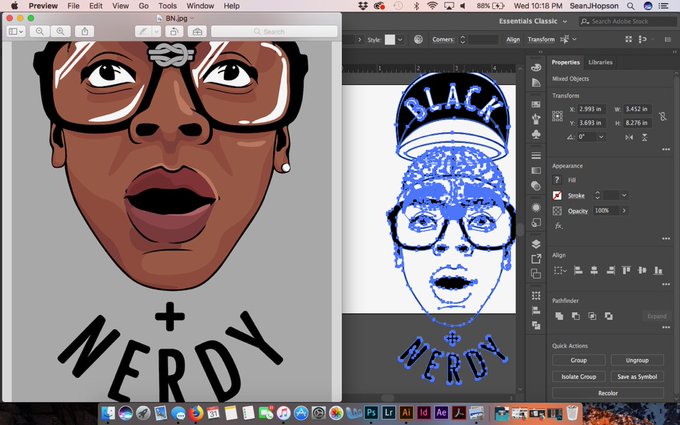Click the Preview search field

[274, 31]
